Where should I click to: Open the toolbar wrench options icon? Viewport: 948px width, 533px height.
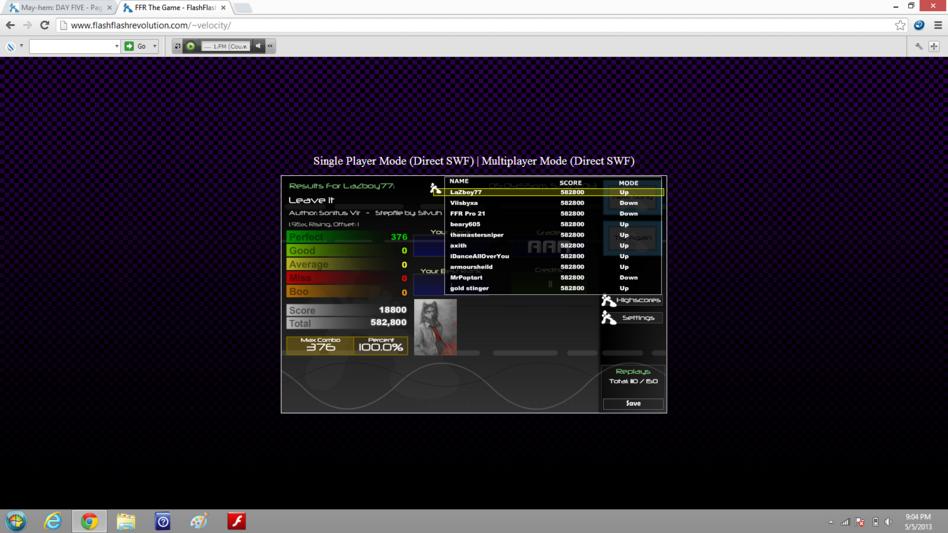click(x=919, y=46)
